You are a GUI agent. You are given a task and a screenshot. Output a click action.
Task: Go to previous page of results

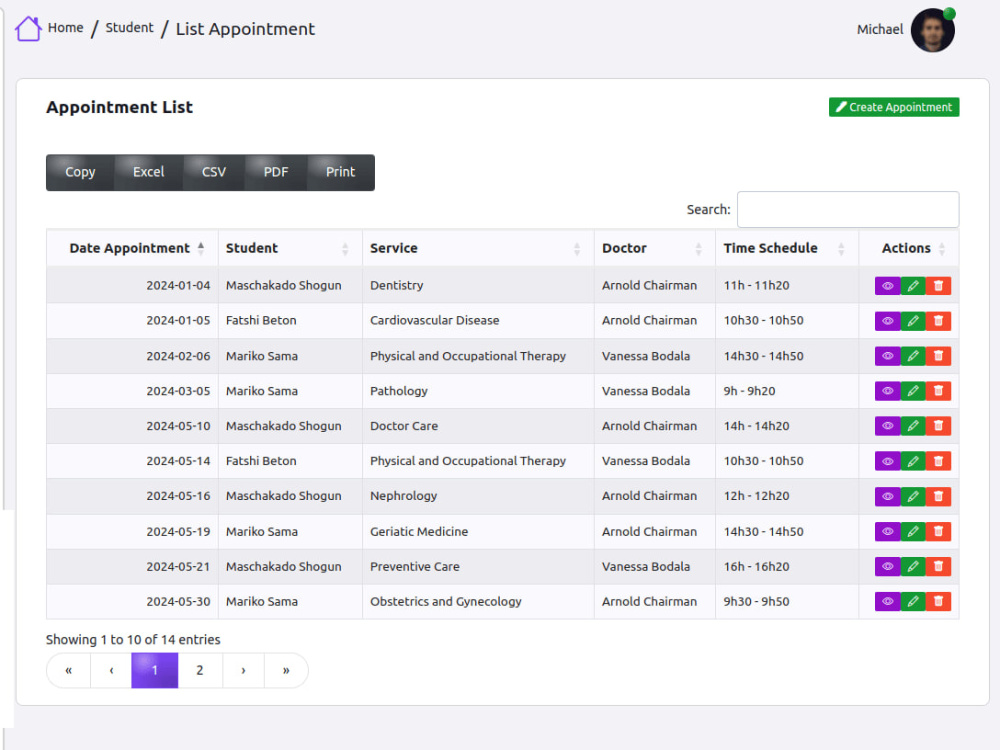[112, 670]
